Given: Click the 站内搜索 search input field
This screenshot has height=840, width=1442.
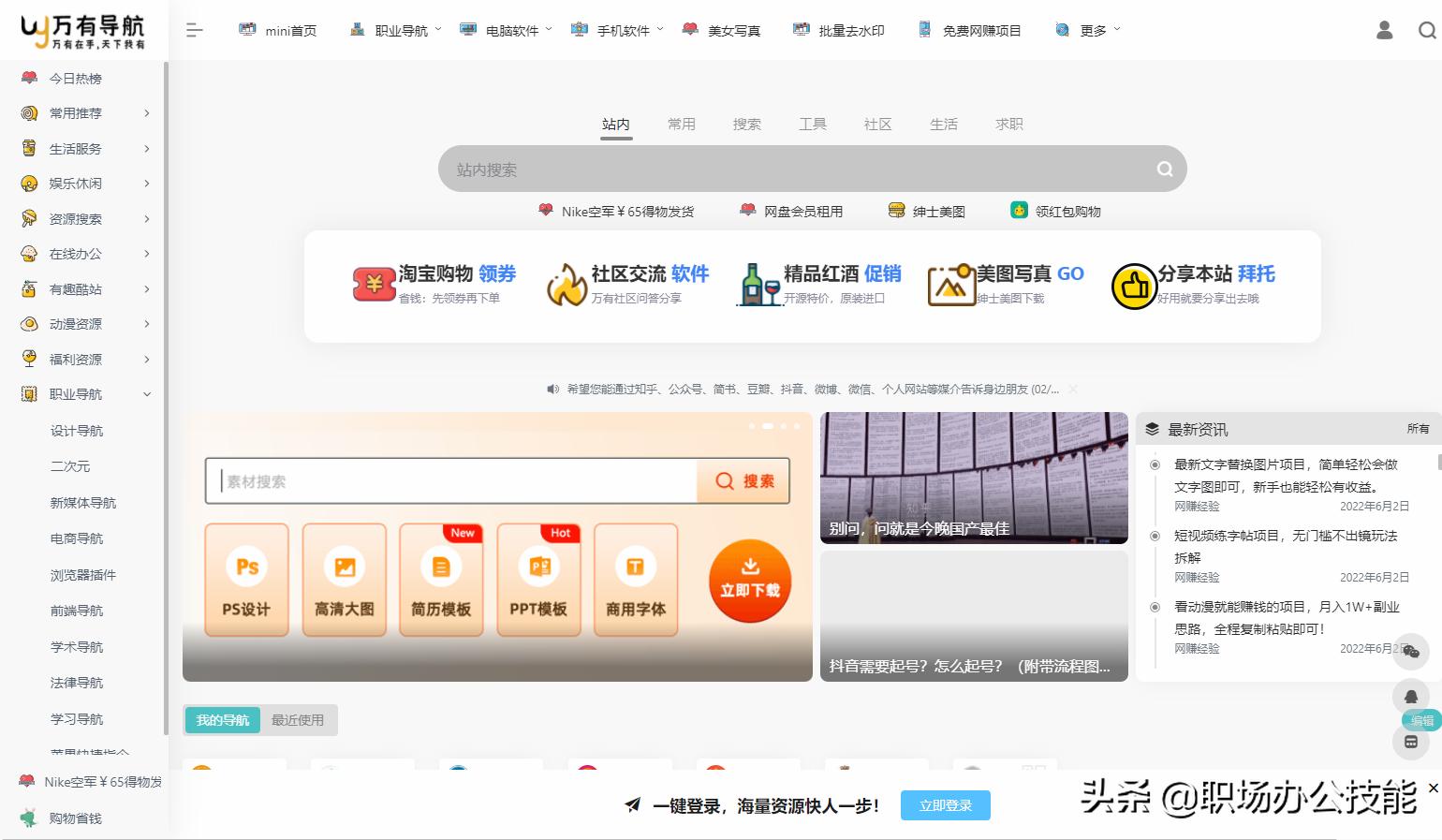Looking at the screenshot, I should point(796,169).
